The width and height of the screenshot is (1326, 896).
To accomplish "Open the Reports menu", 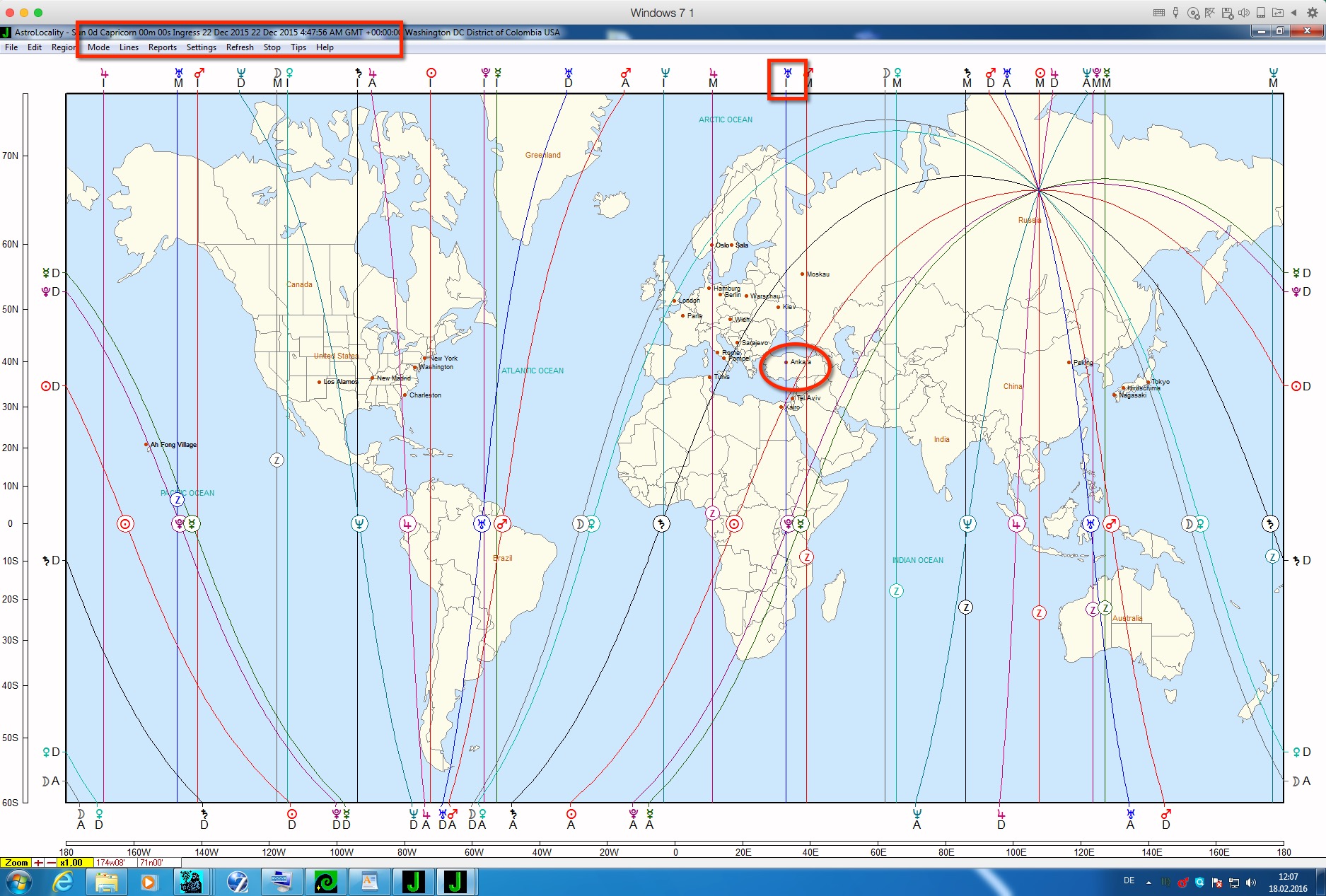I will tap(162, 47).
